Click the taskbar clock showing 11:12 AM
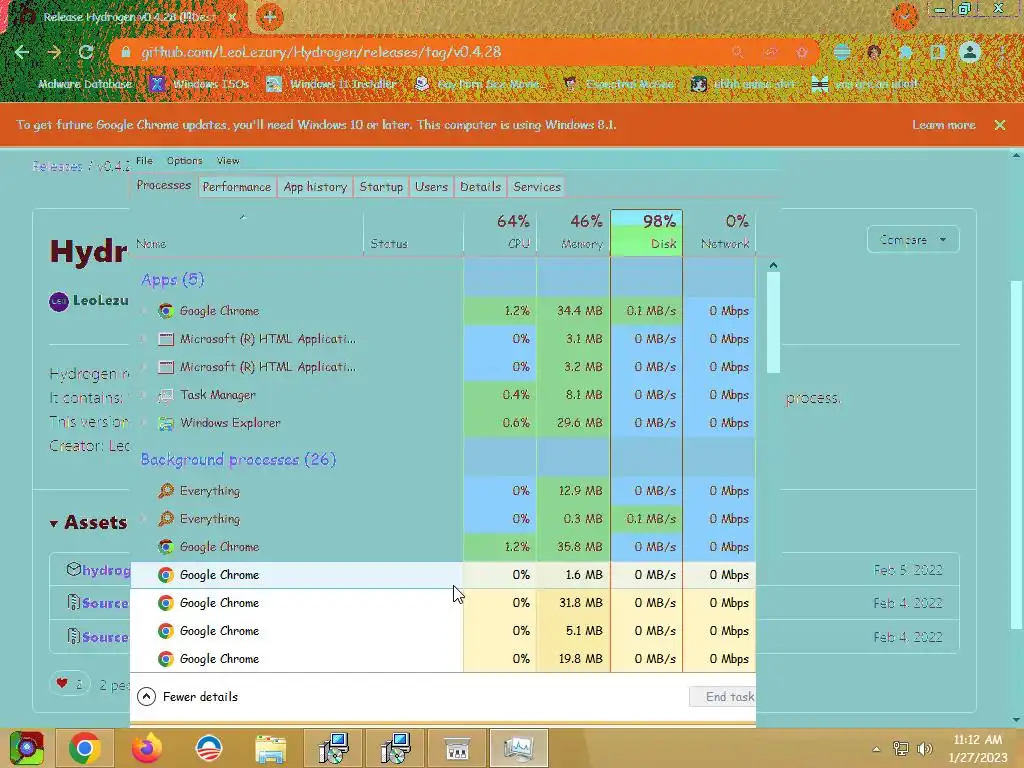 tap(978, 749)
